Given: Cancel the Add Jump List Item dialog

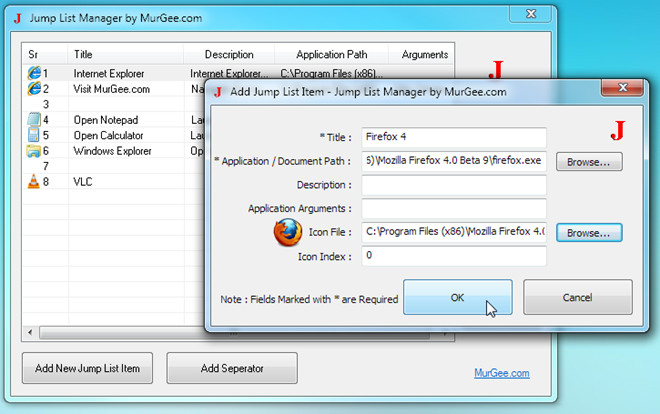Looking at the screenshot, I should (578, 297).
